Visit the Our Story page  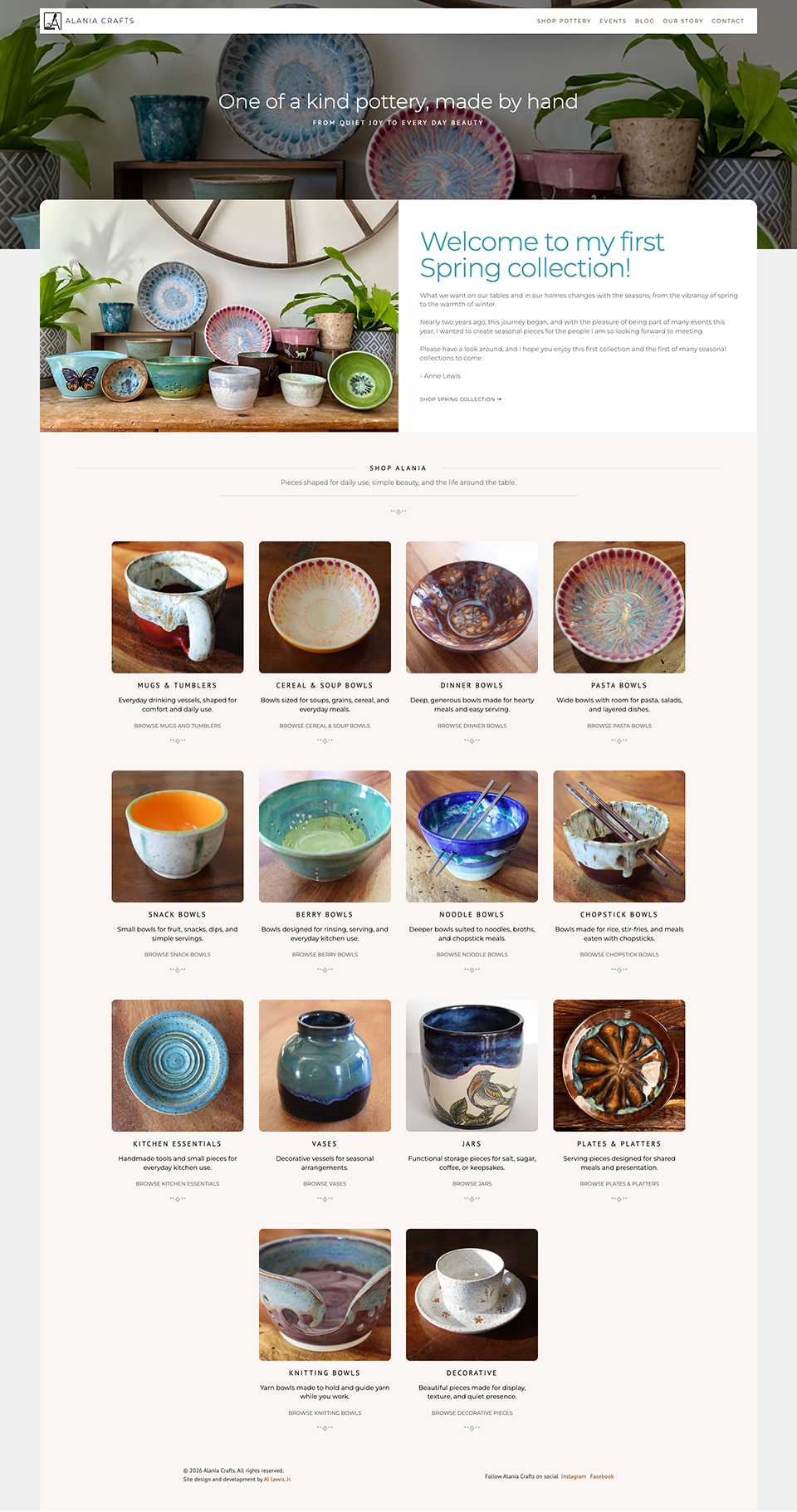coord(682,21)
